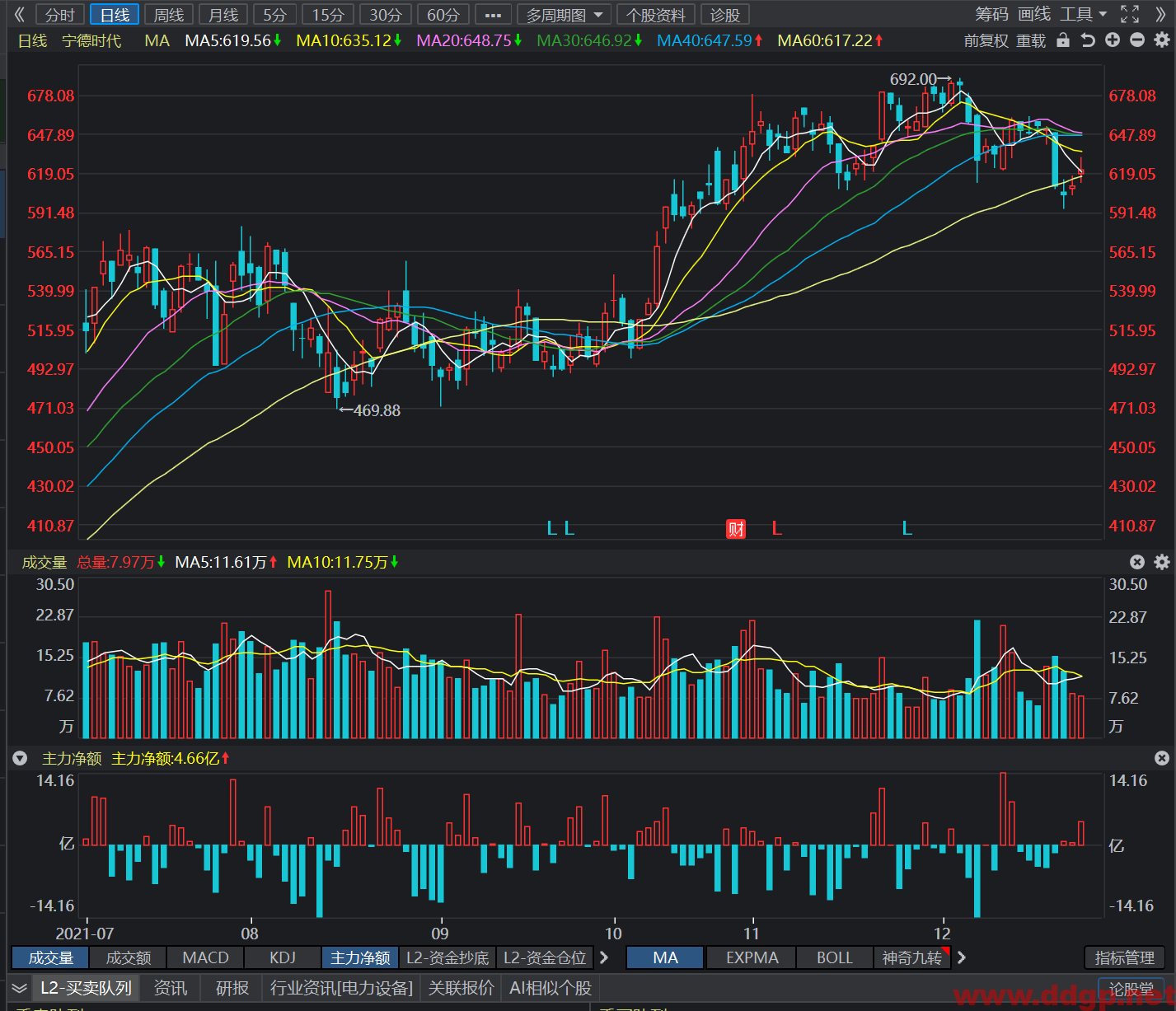Click the 宁德时代 stock name
Screen dimensions: 1176x1011
pos(91,40)
